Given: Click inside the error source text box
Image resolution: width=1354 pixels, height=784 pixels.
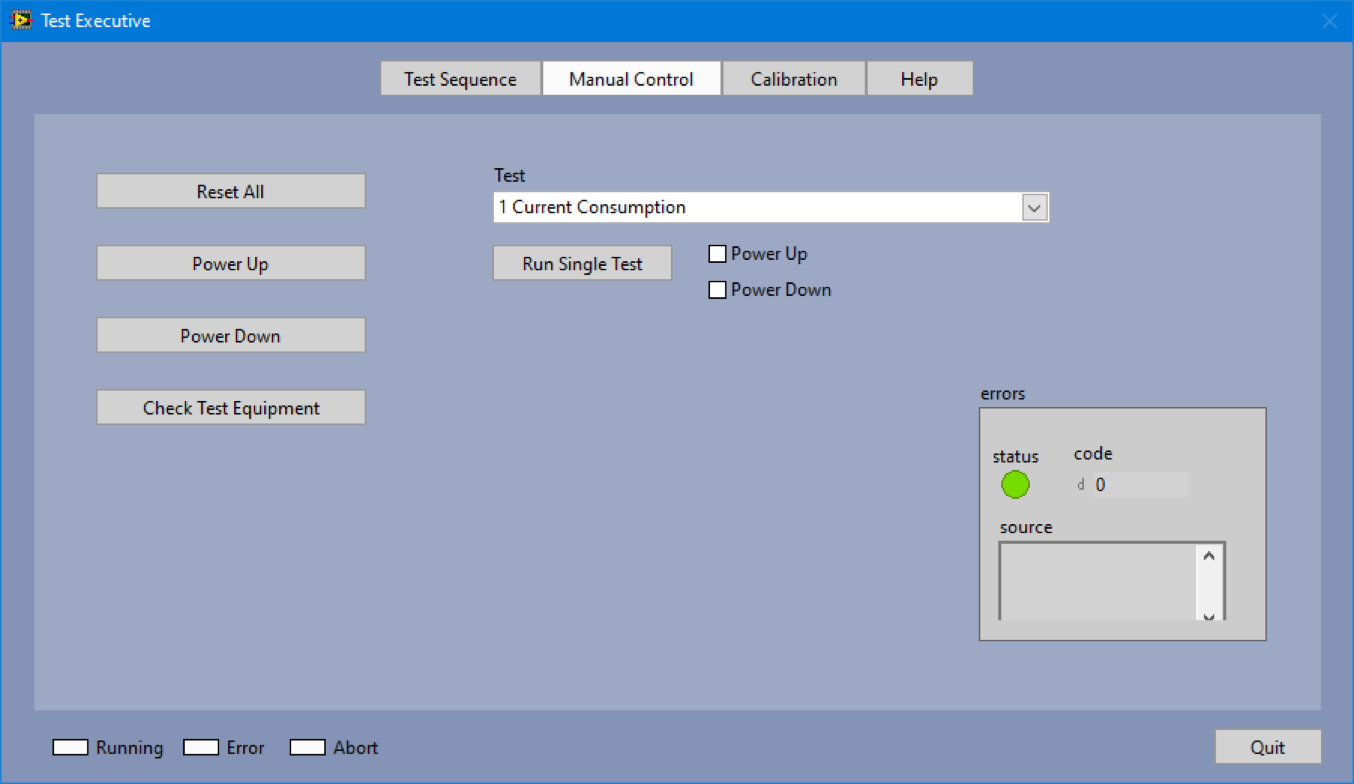Looking at the screenshot, I should 1097,581.
